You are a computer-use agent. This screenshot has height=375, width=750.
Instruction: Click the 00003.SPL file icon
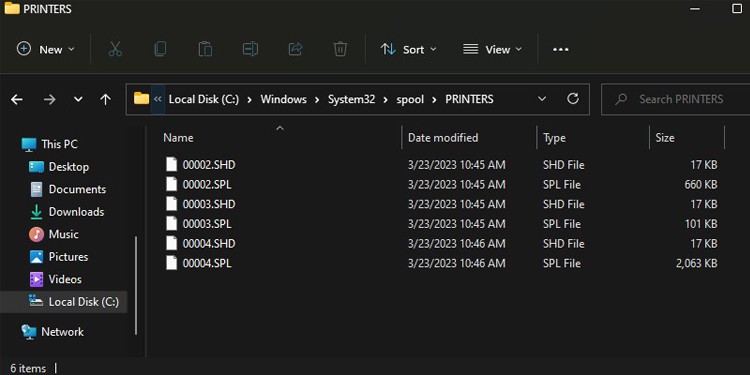[172, 223]
